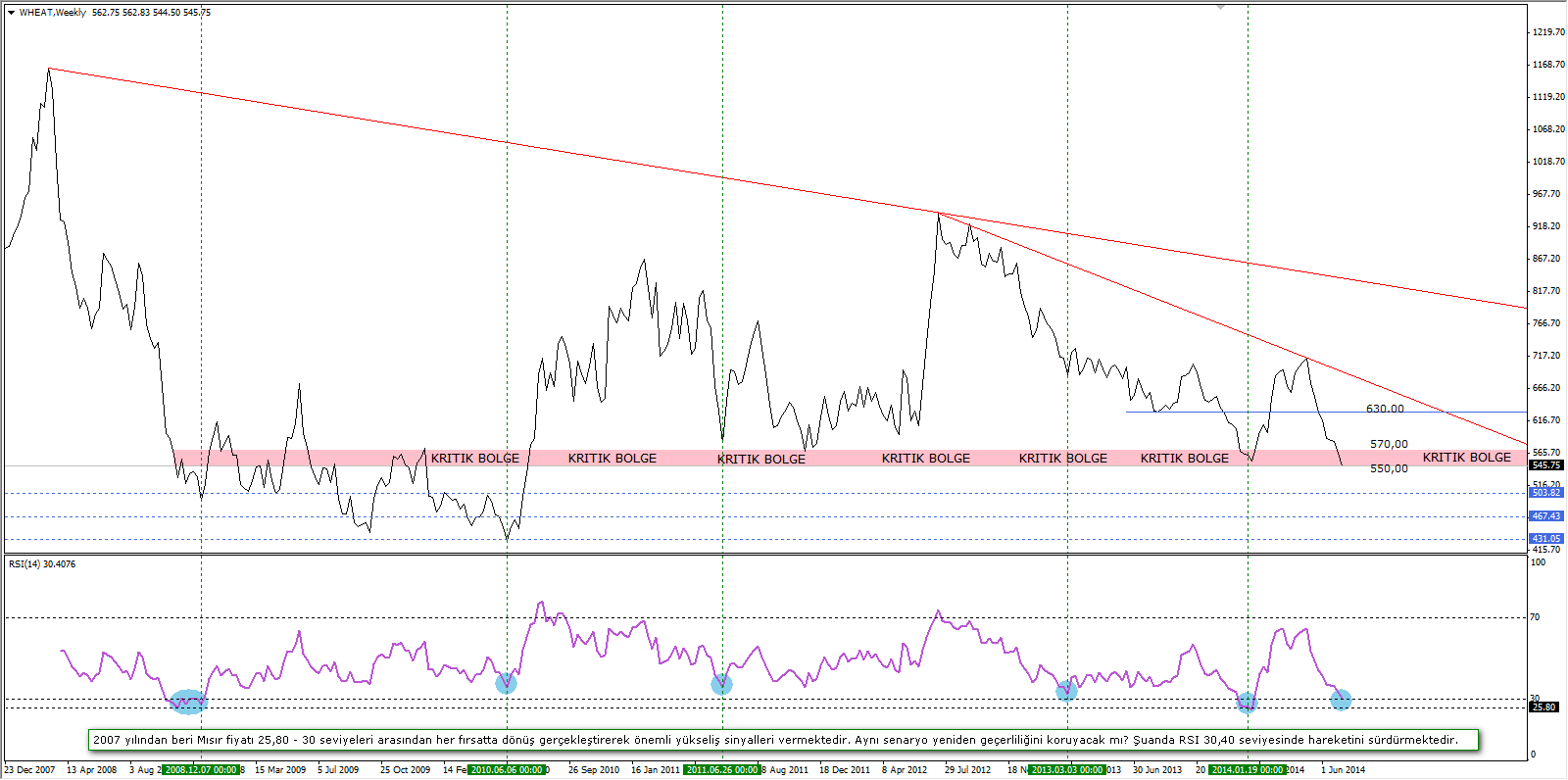The height and width of the screenshot is (780, 1568).
Task: Select the rightmost KRITIK BOLGE label
Action: [1466, 458]
